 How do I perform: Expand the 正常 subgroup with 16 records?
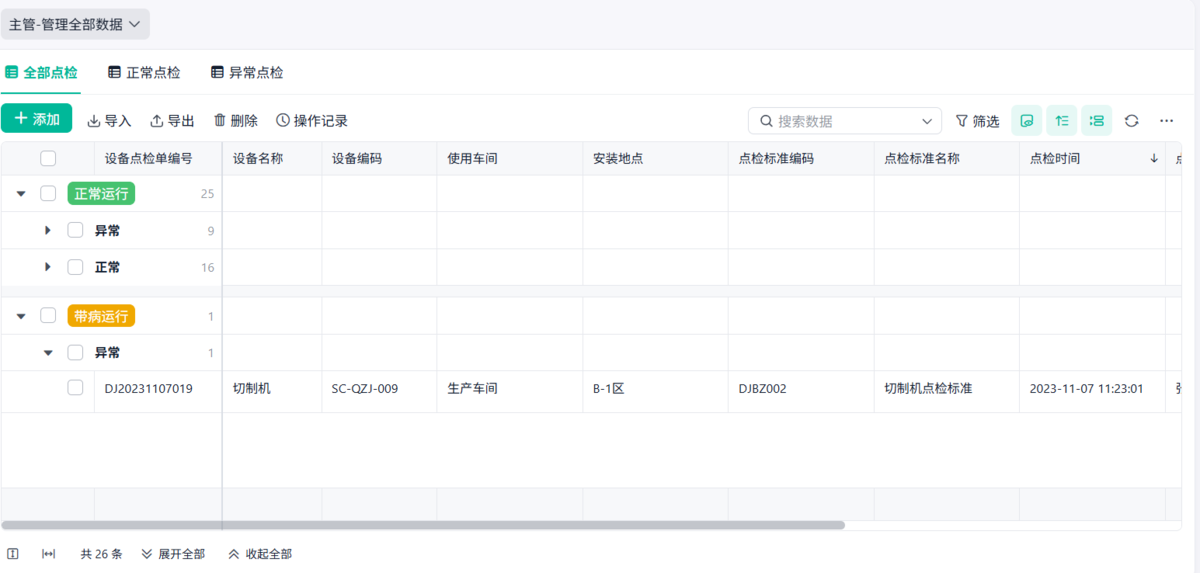tap(48, 267)
